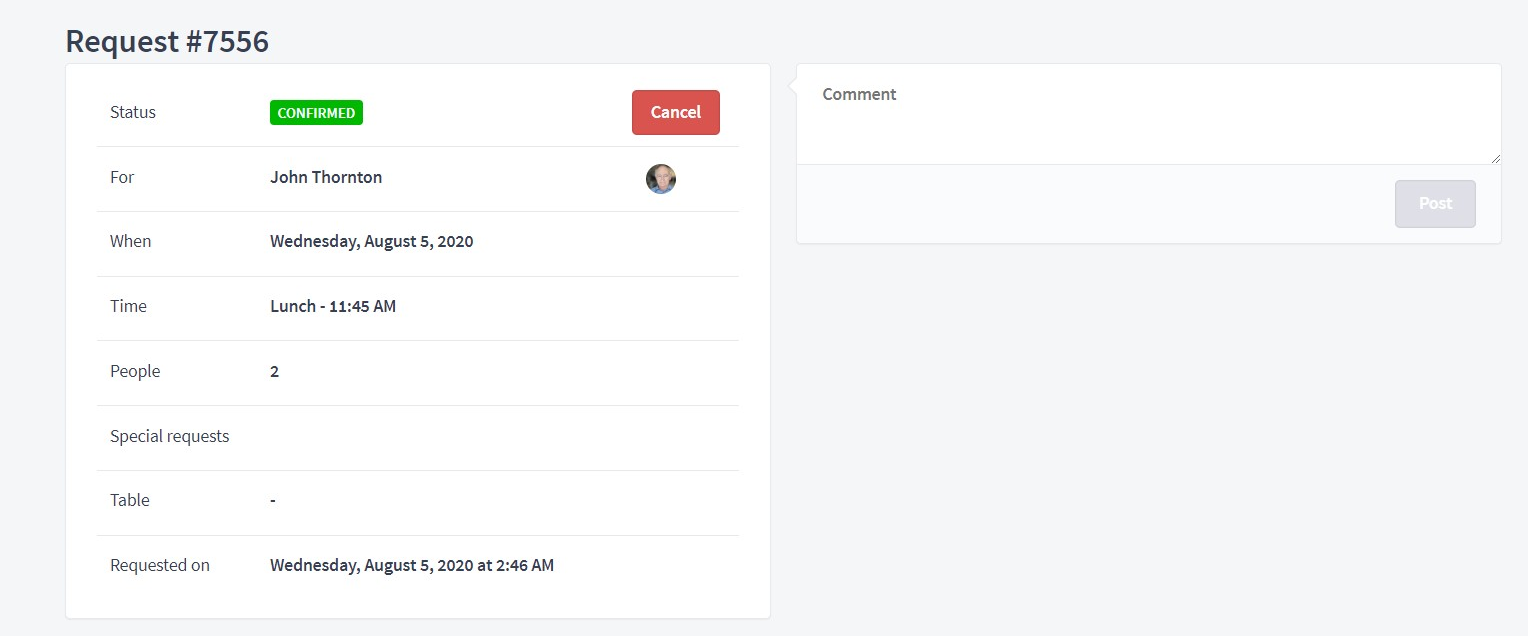This screenshot has height=636, width=1528.
Task: Click the Requested on label
Action: click(x=160, y=565)
